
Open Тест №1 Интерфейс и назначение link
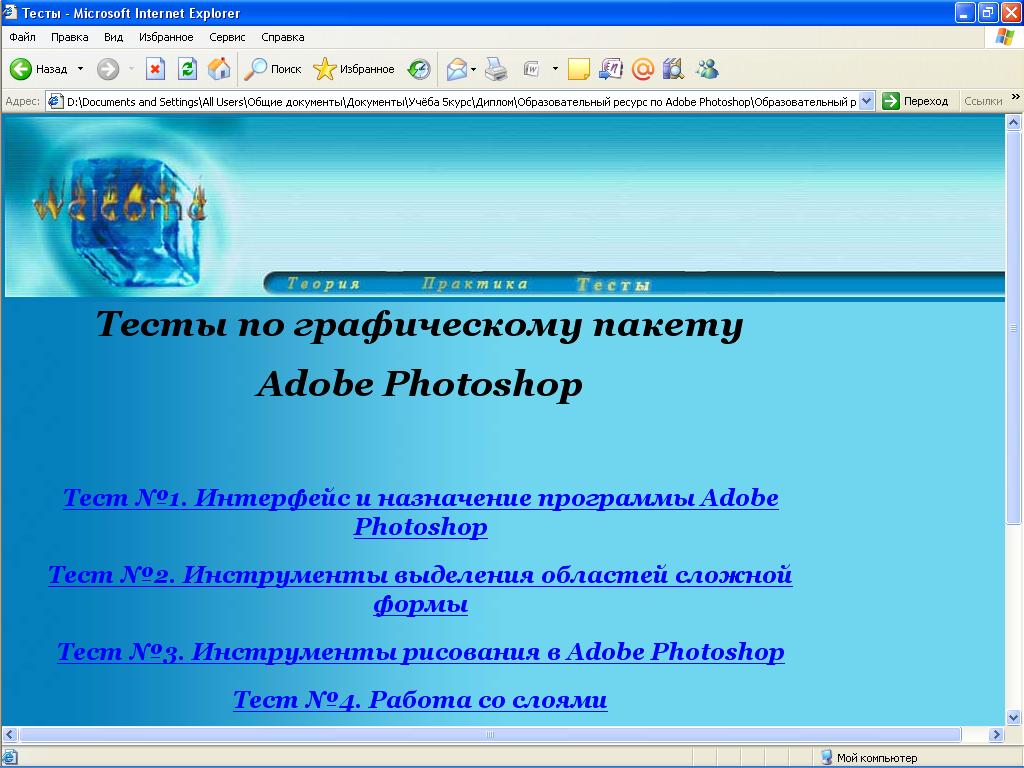pyautogui.click(x=421, y=512)
